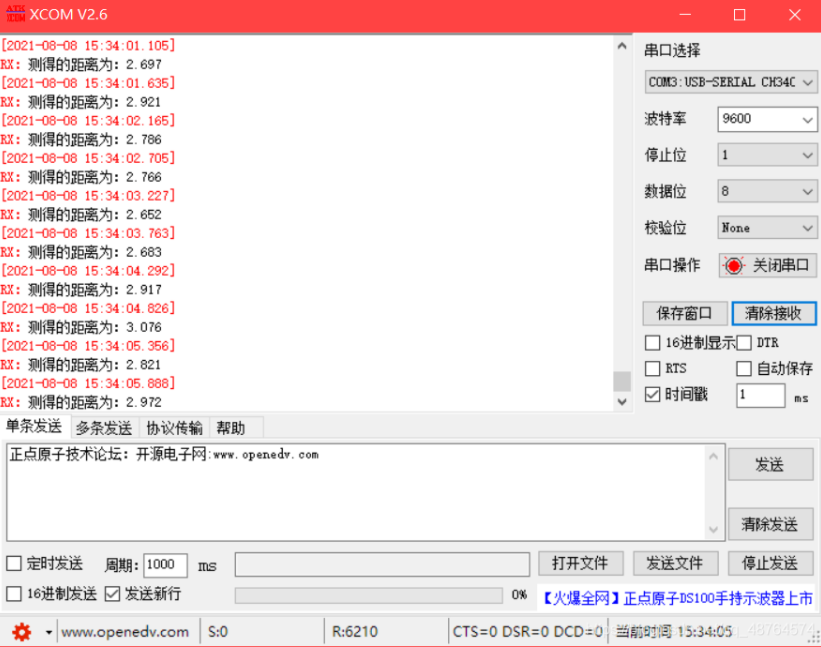This screenshot has width=821, height=647.
Task: Open the 正点原子DS100 advertisement link
Action: click(676, 598)
